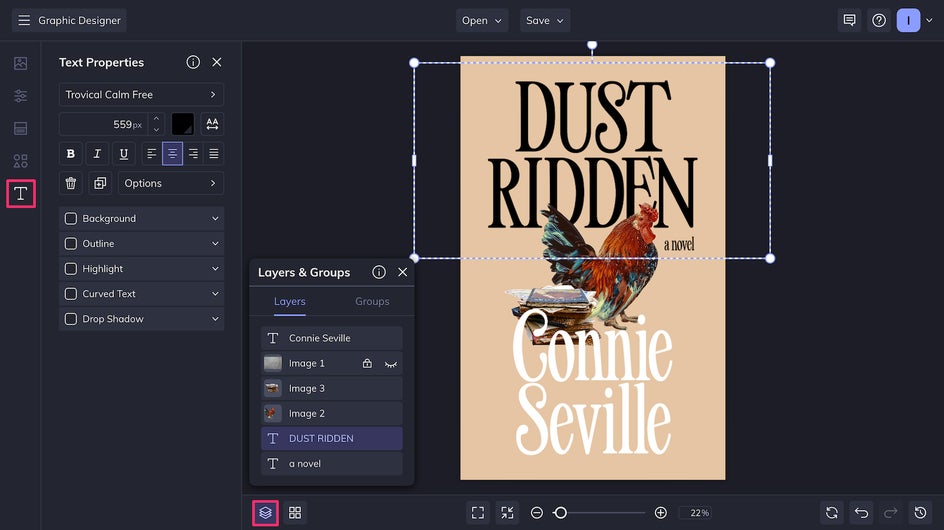Apply bold formatting to text
944x530 pixels.
tap(71, 154)
